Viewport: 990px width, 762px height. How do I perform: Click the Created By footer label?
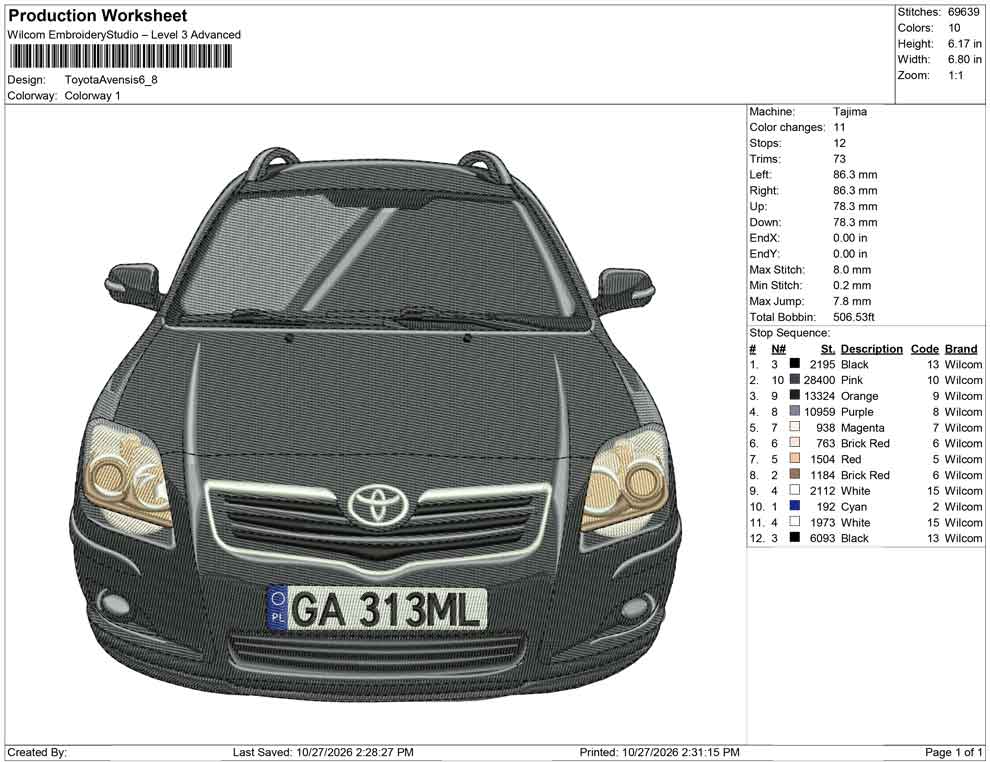pos(37,752)
